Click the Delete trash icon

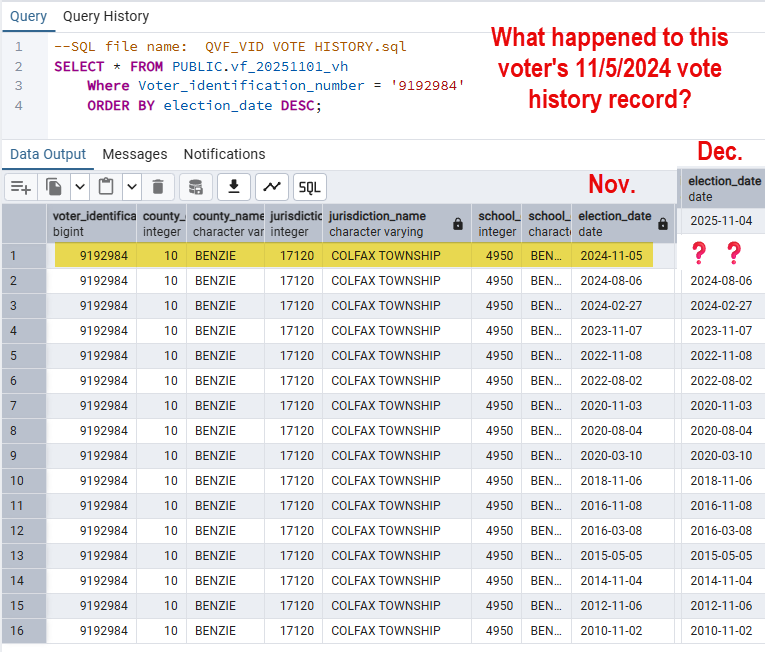[158, 187]
